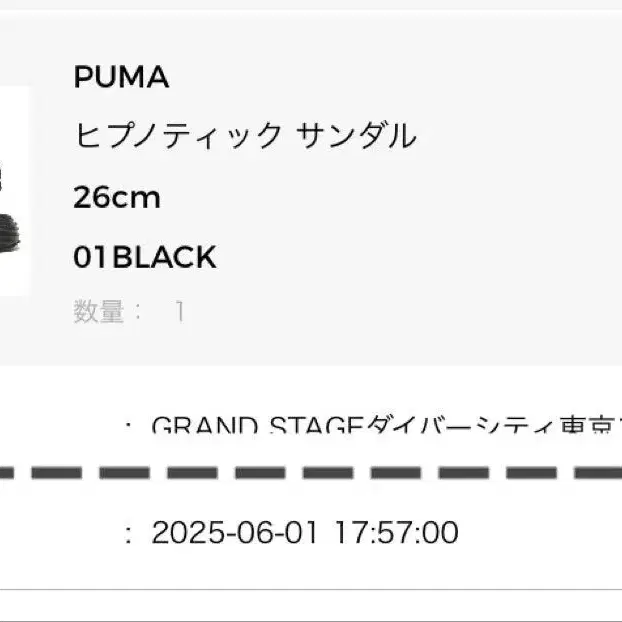Click the word BLACK in the color code
Image resolution: width=622 pixels, height=622 pixels.
tap(163, 257)
